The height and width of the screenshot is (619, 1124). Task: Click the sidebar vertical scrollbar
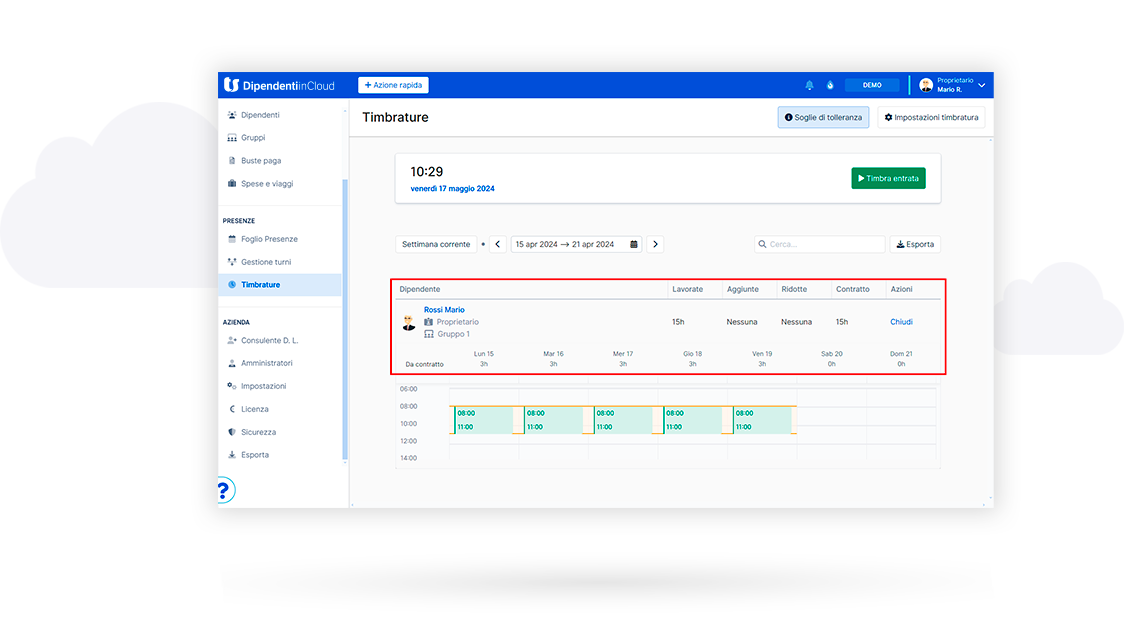(345, 319)
